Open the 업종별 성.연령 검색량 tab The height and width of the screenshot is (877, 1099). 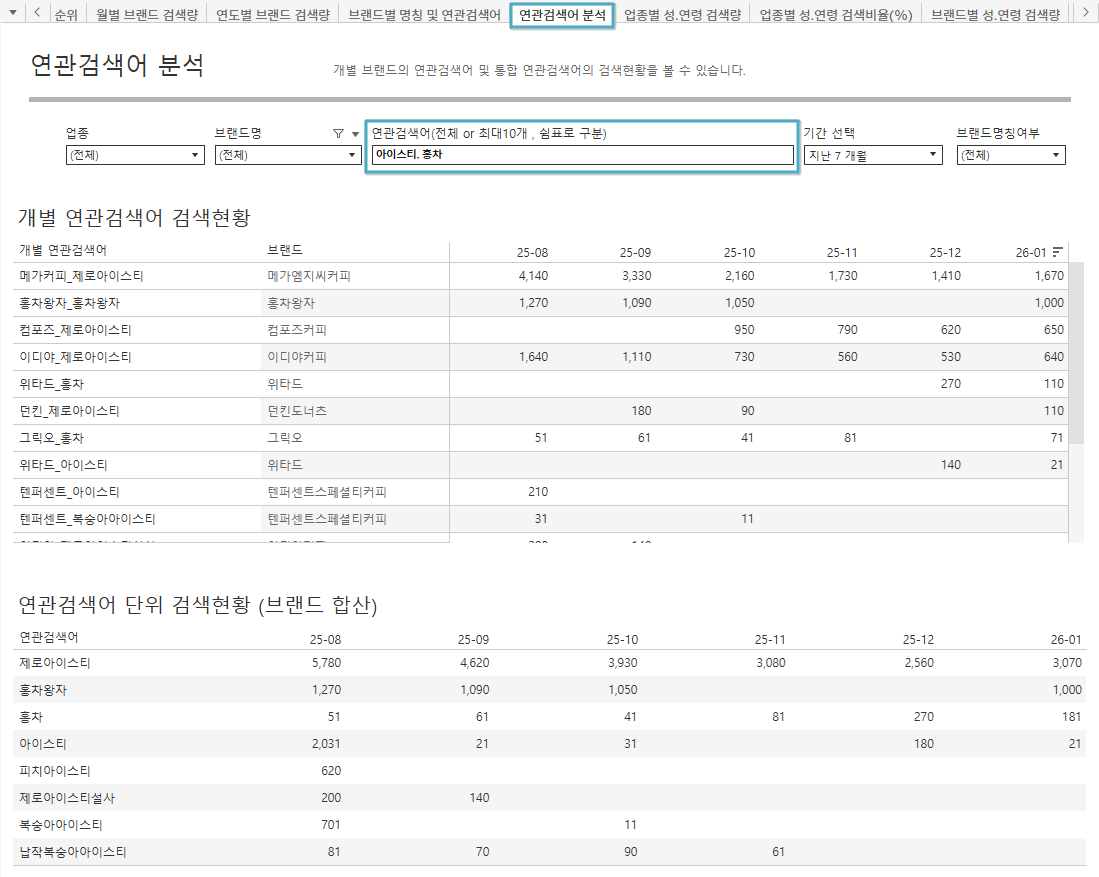(x=682, y=15)
